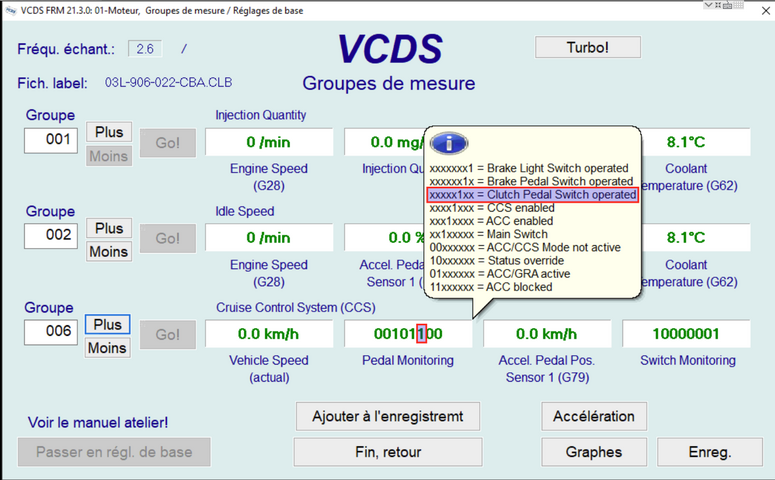Click the Groupe 006 number field
Viewport: 775px width, 480px height.
(51, 332)
